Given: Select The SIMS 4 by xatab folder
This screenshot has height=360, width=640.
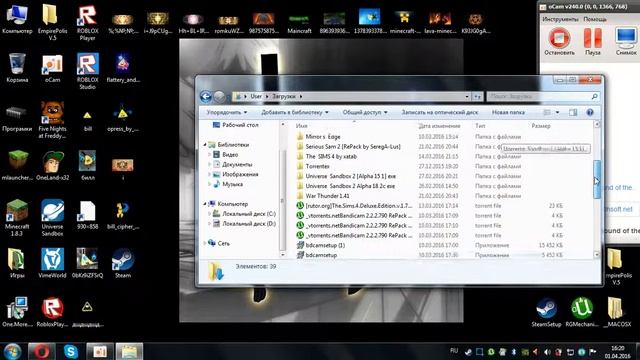Looking at the screenshot, I should [x=327, y=156].
